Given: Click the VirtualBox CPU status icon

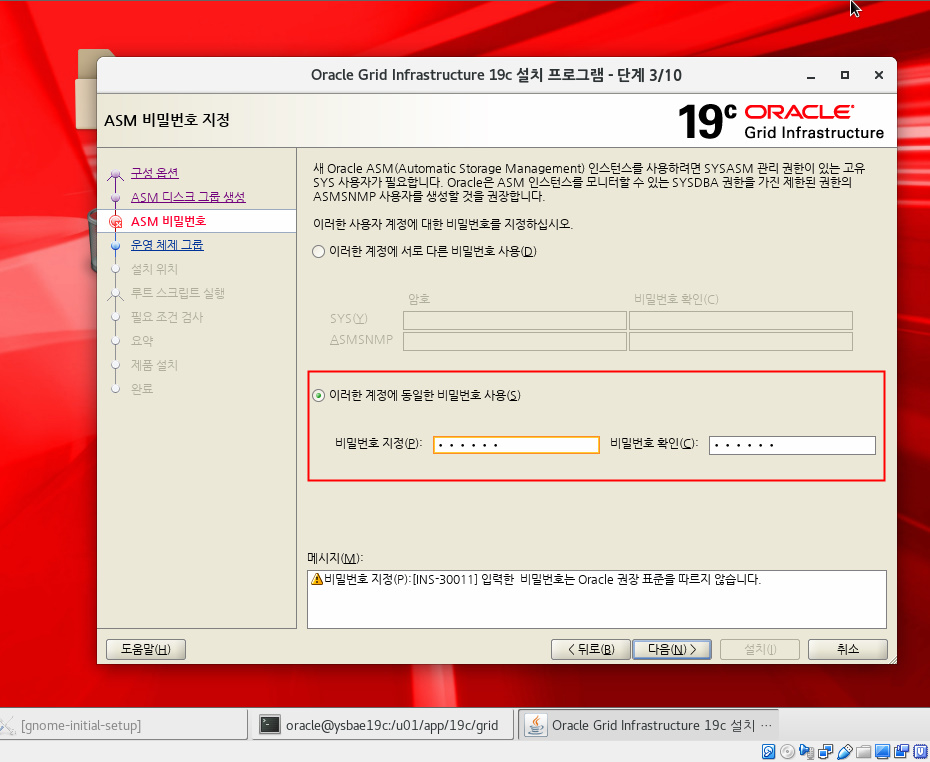Looking at the screenshot, I should (921, 751).
